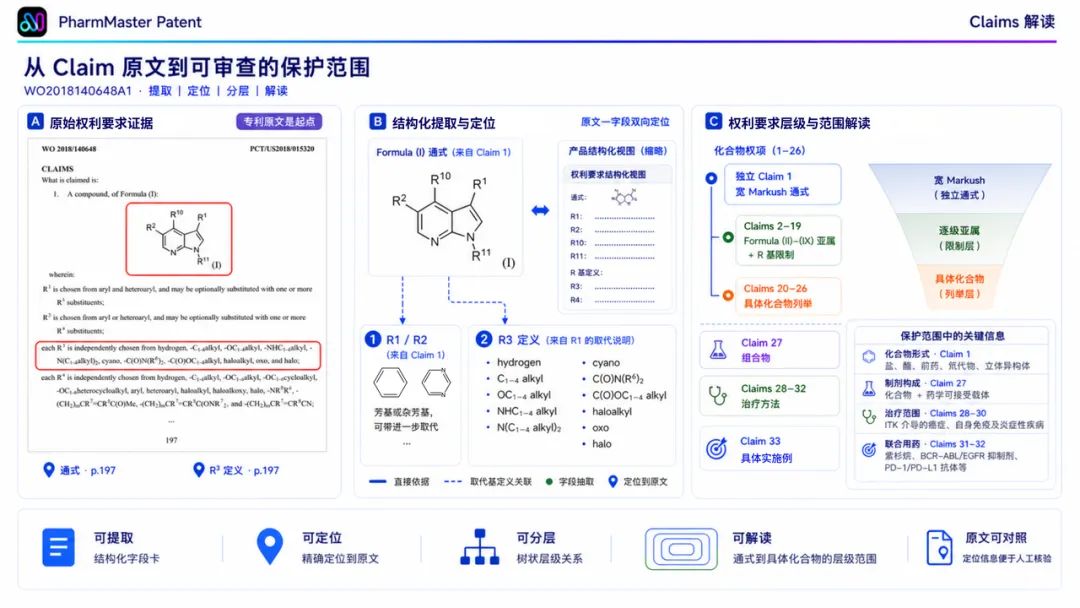Select the green tree node for Claims 2–19

[x=728, y=238]
